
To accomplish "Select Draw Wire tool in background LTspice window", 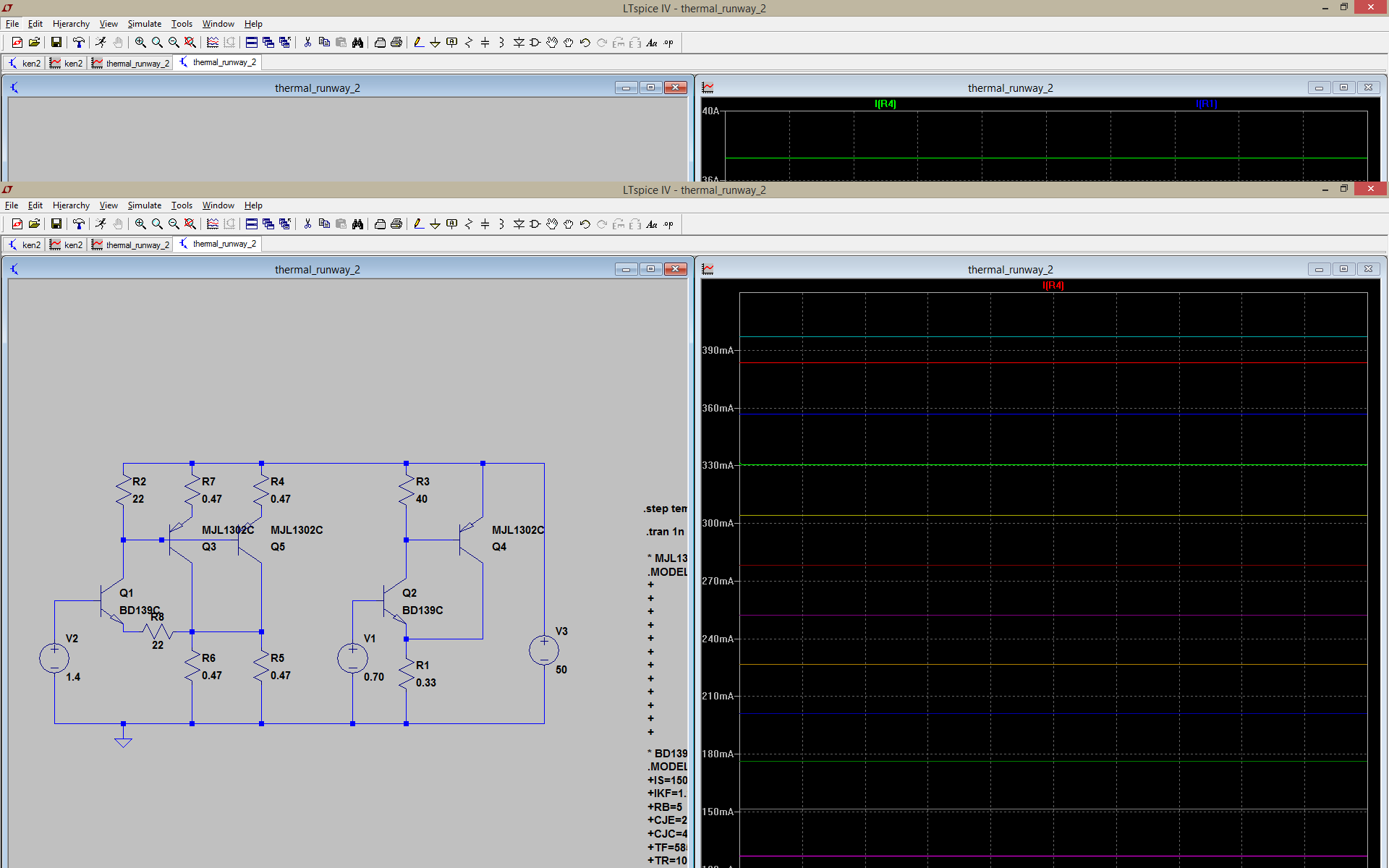I will click(x=419, y=43).
